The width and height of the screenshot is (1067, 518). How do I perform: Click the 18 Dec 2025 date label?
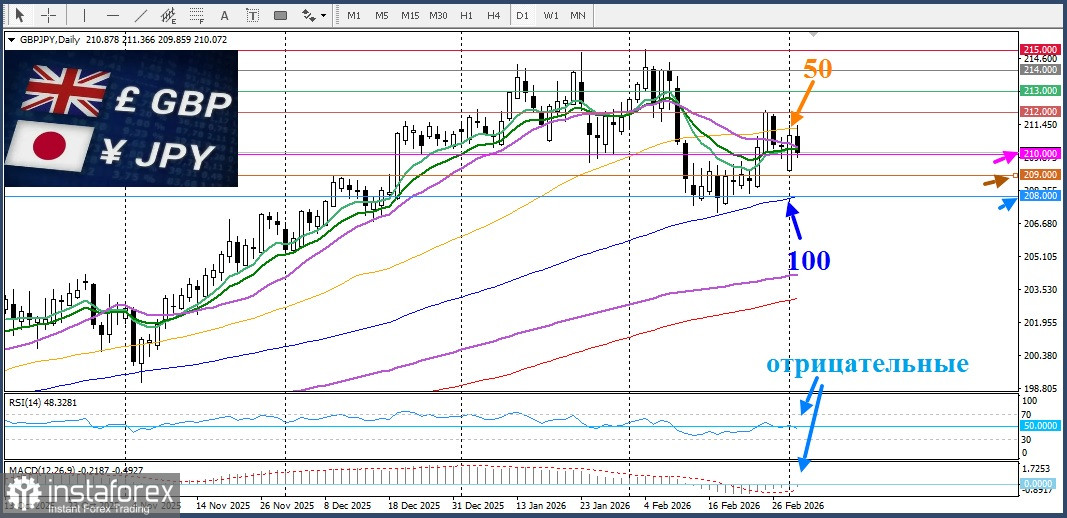[x=414, y=506]
